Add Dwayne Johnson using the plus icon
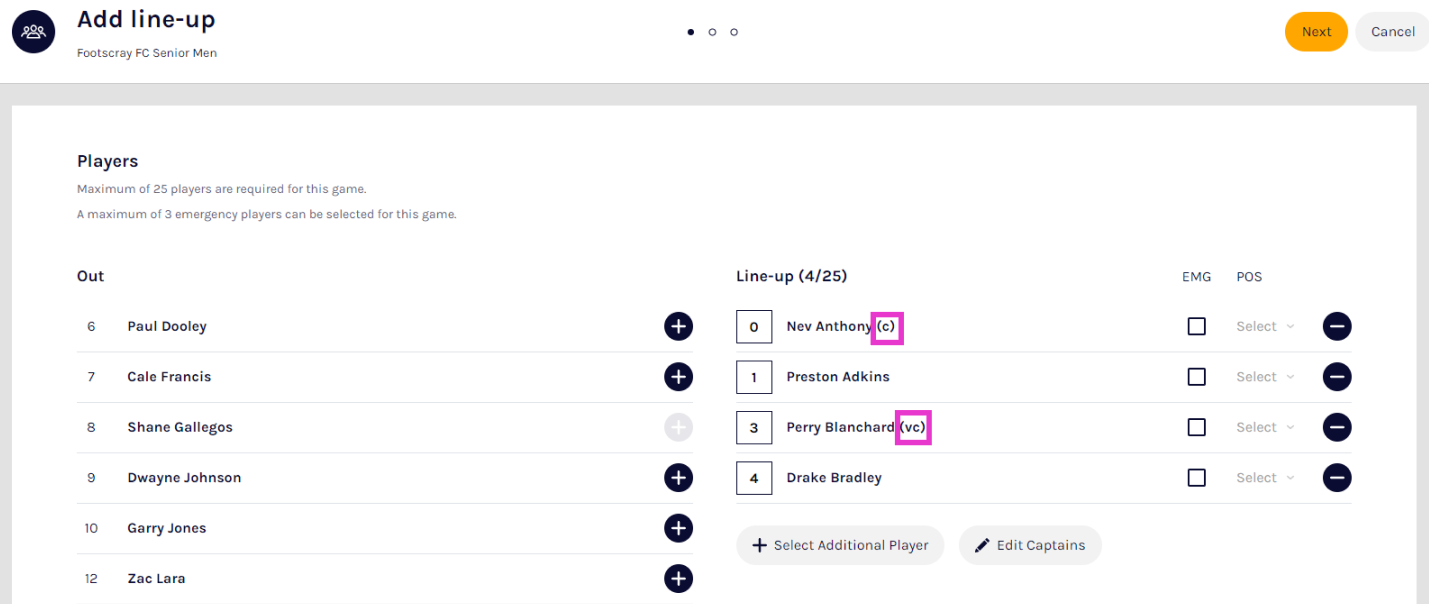1429x604 pixels. [678, 478]
